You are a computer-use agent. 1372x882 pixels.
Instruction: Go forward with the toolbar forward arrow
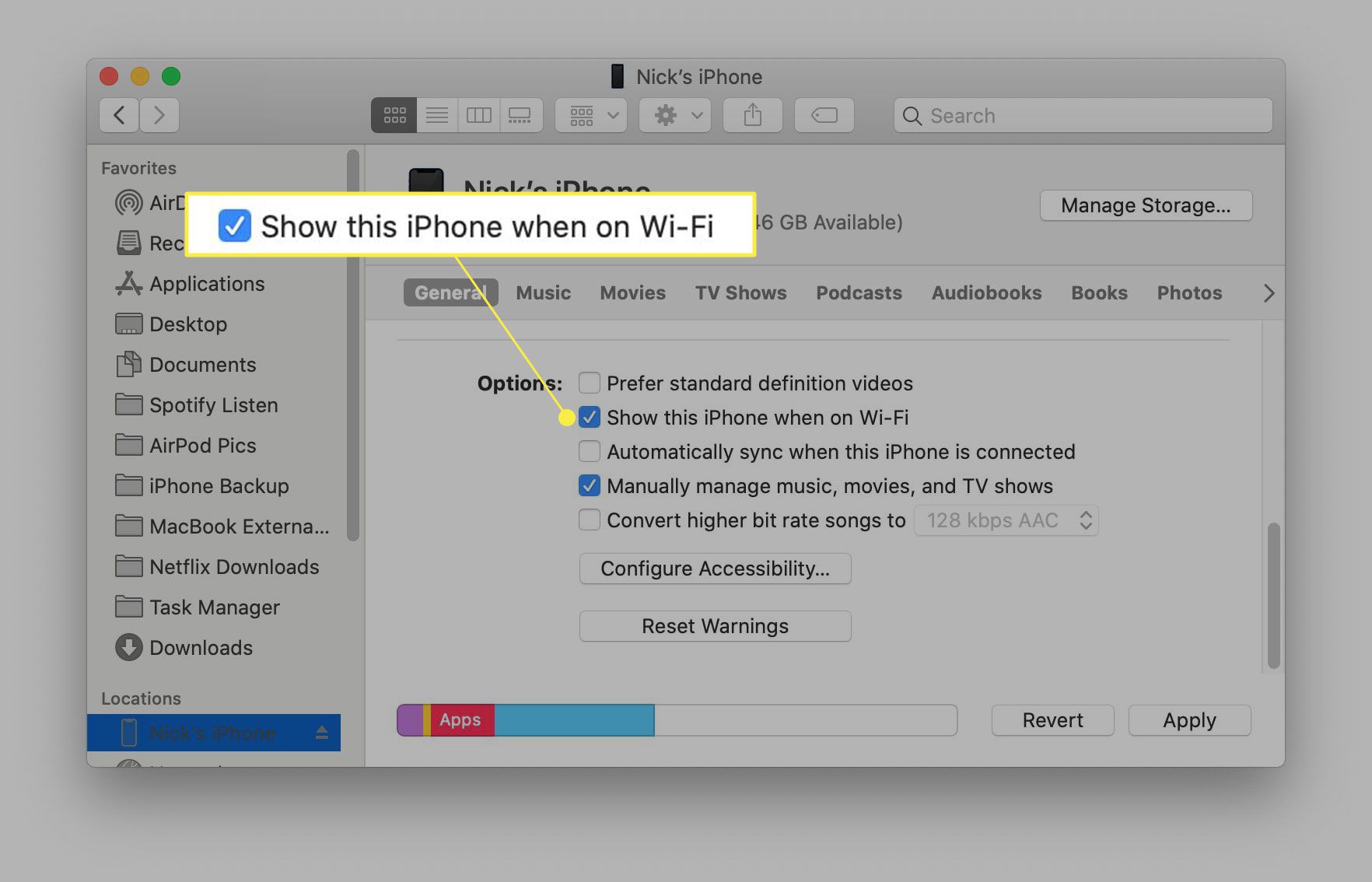[x=159, y=115]
